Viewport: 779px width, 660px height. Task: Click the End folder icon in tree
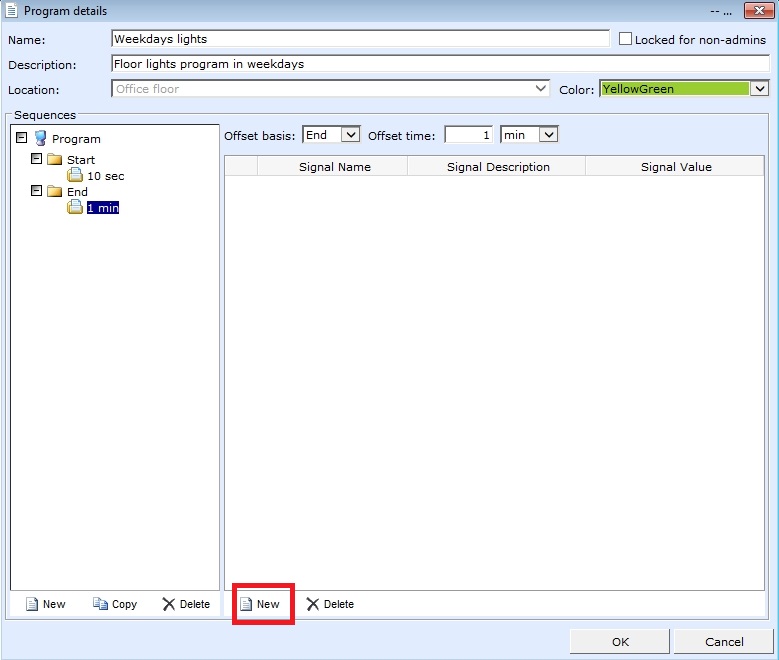pos(54,192)
